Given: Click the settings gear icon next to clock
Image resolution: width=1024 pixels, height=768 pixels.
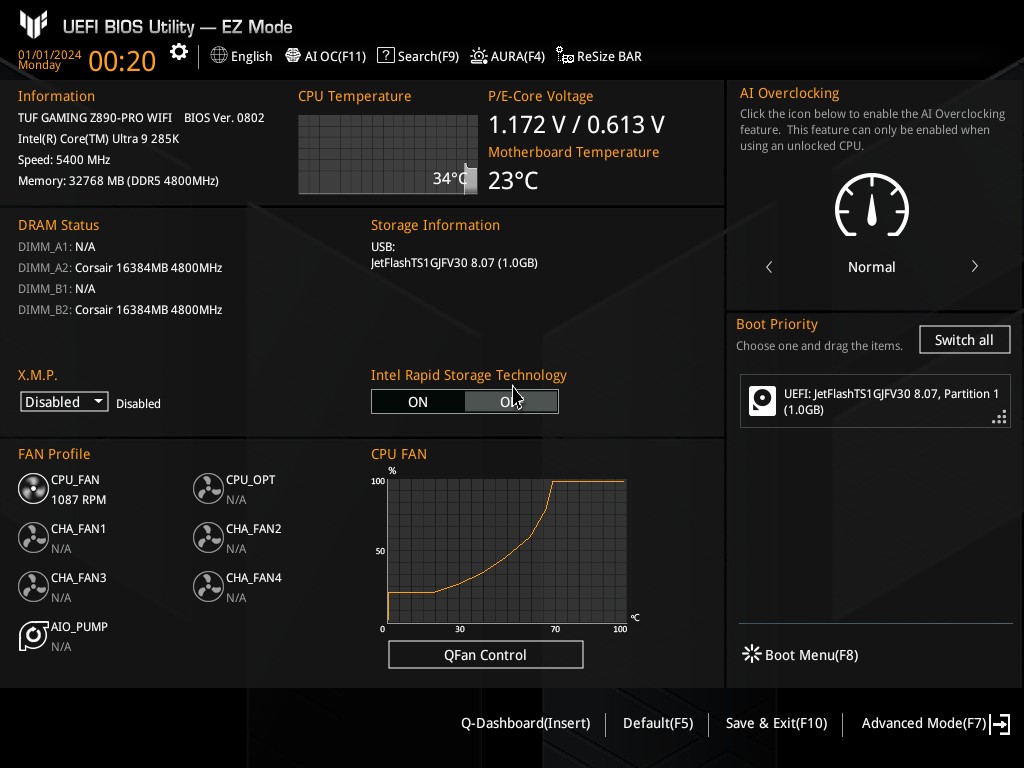Looking at the screenshot, I should (x=179, y=53).
